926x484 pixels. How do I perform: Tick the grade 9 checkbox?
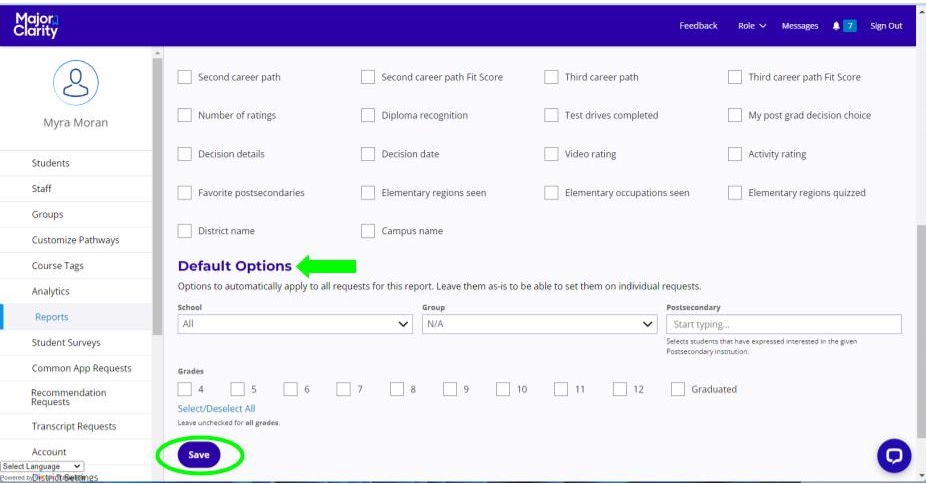click(x=450, y=389)
